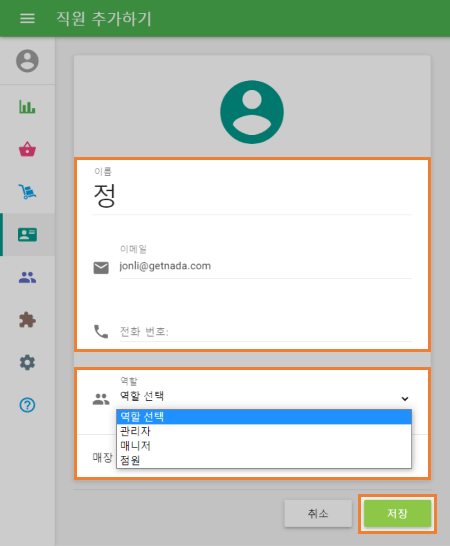Viewport: 450px width, 546px height.
Task: Click the 취소 cancel button
Action: point(318,513)
